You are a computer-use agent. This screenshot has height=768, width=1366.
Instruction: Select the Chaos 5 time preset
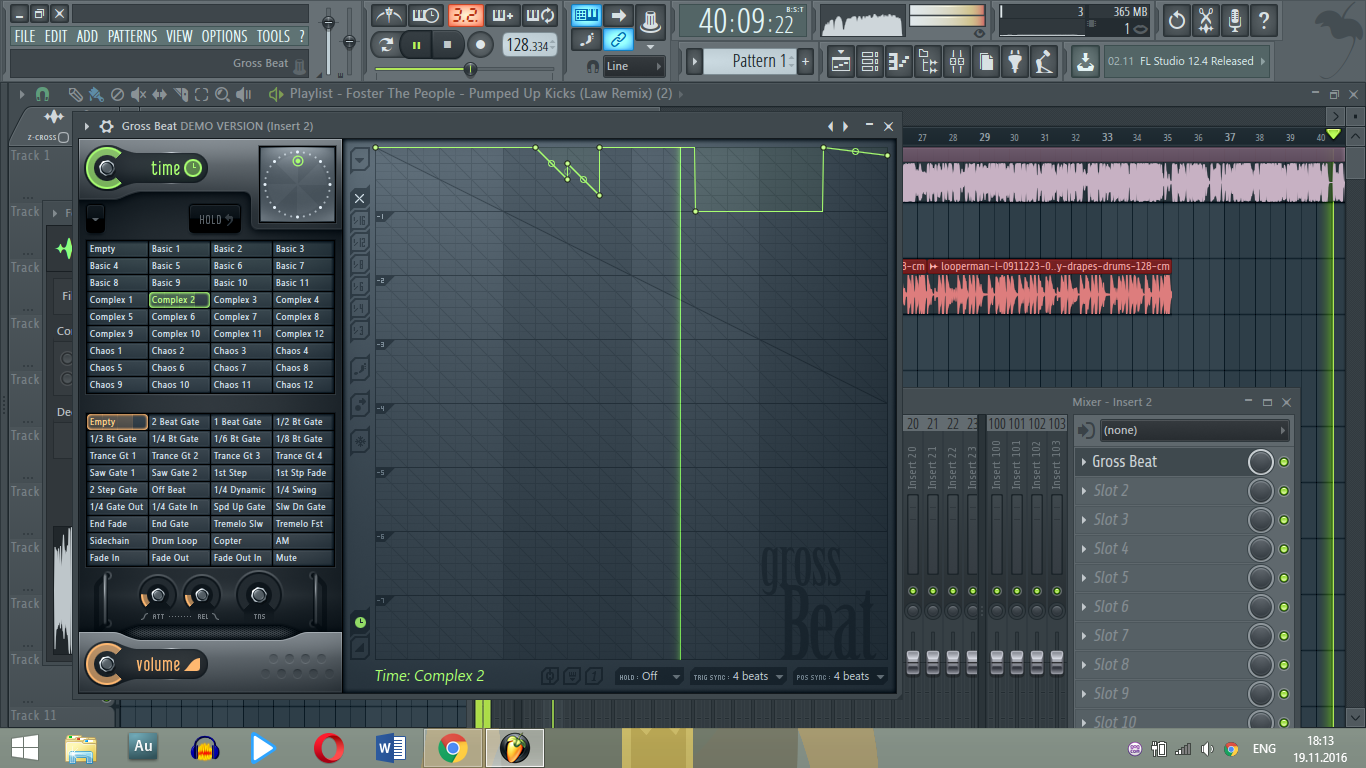point(117,368)
